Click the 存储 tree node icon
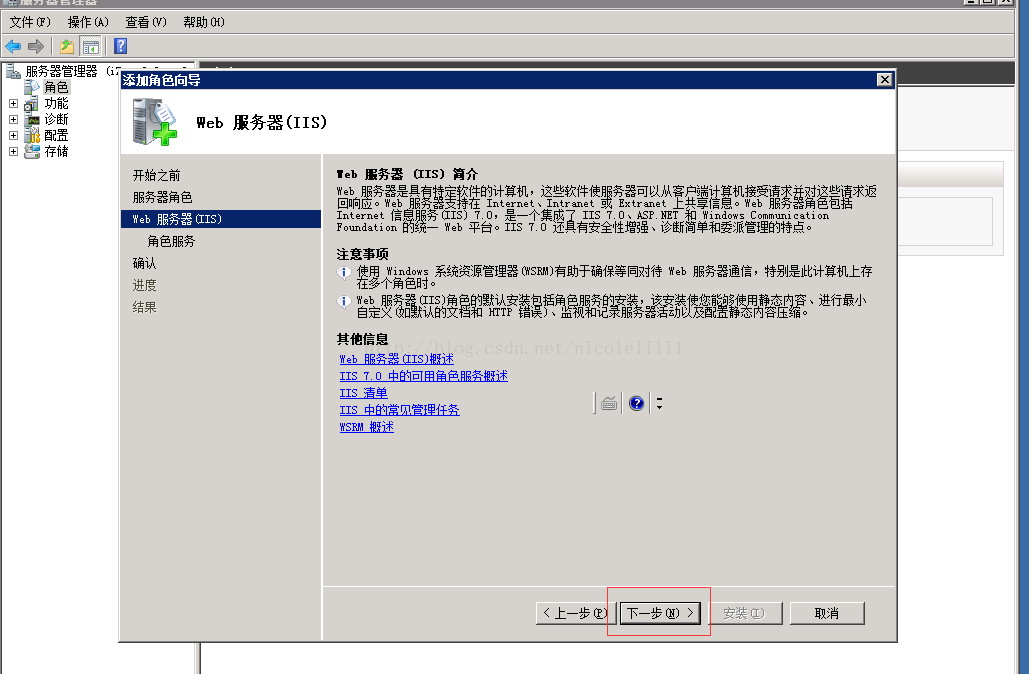 32,151
